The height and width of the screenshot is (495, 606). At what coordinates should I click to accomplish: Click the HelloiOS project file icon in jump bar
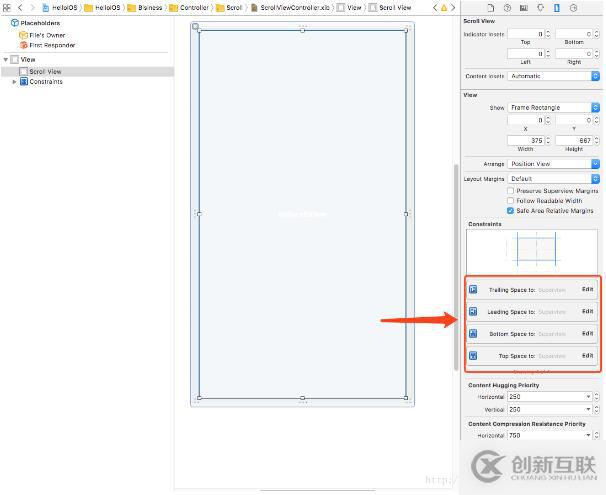(x=46, y=7)
